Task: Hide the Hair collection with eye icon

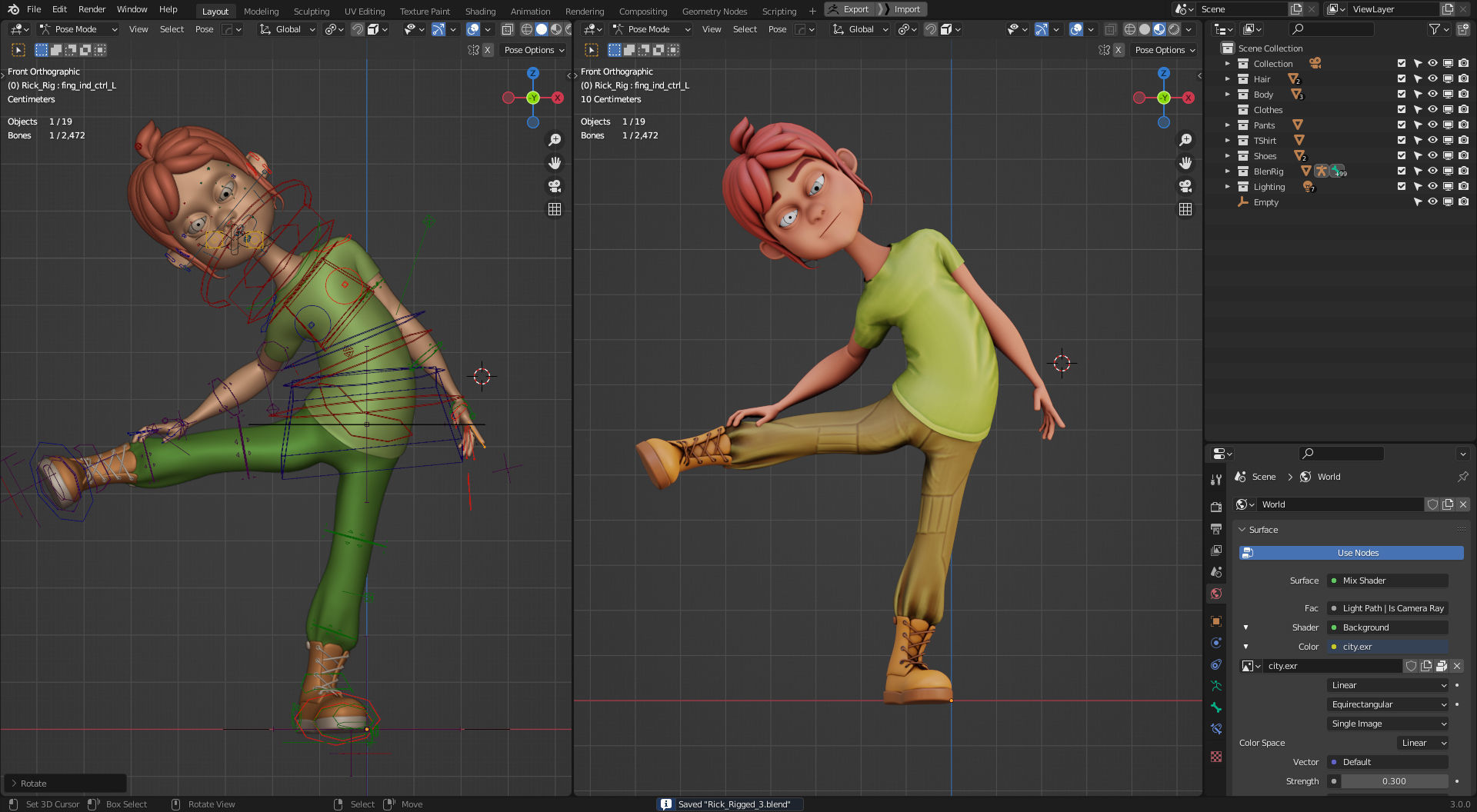Action: [x=1432, y=79]
